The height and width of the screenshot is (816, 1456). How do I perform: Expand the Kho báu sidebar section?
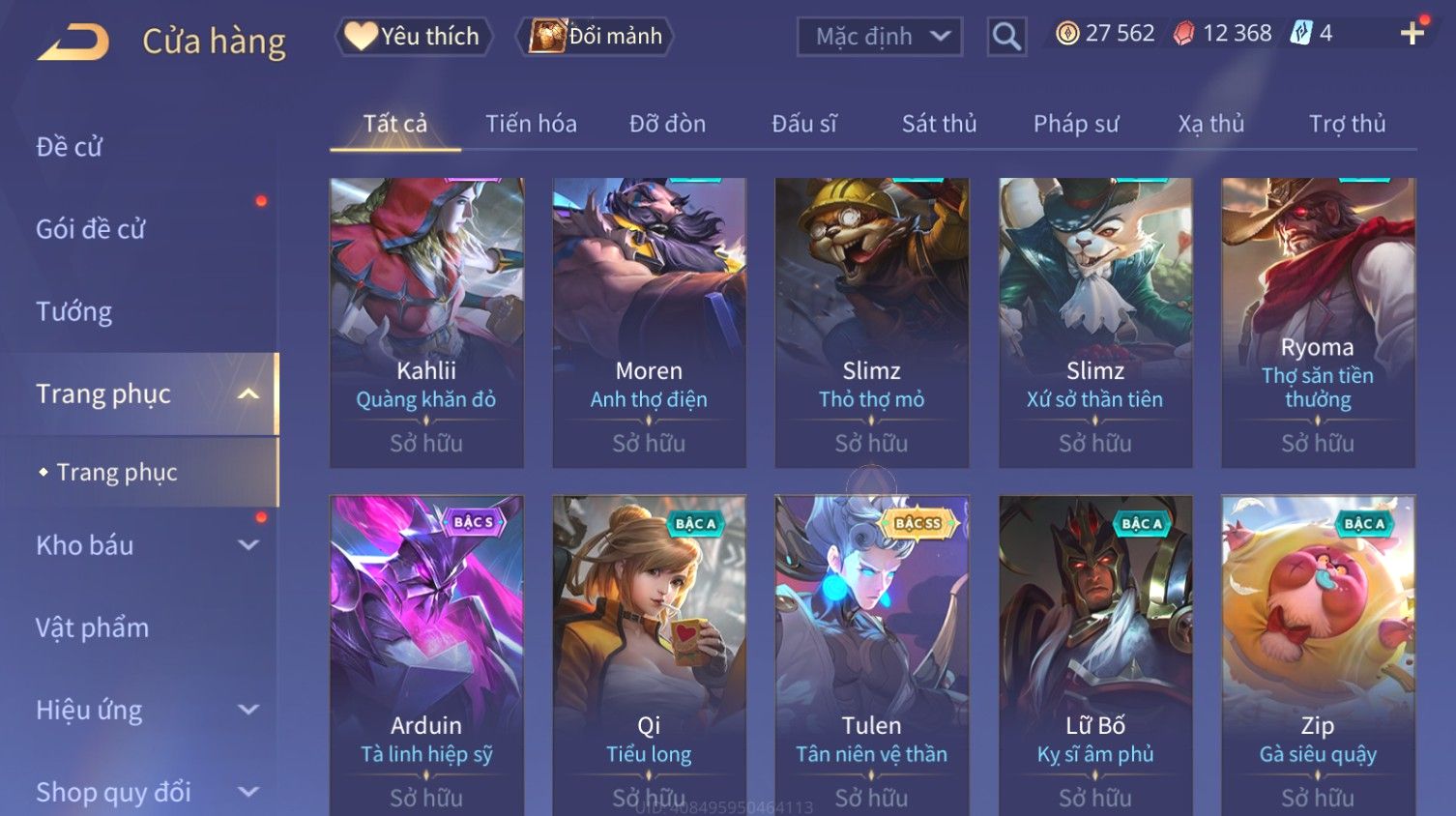point(248,545)
